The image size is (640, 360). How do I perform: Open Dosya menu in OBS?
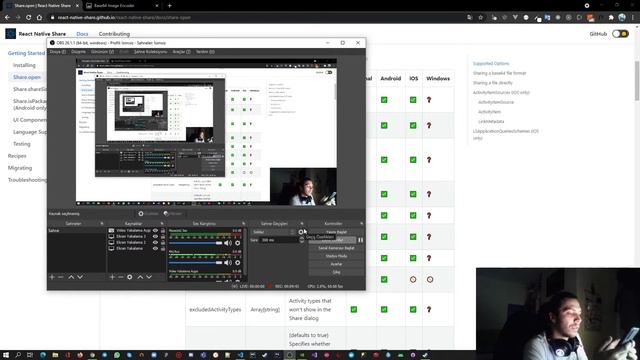point(58,52)
